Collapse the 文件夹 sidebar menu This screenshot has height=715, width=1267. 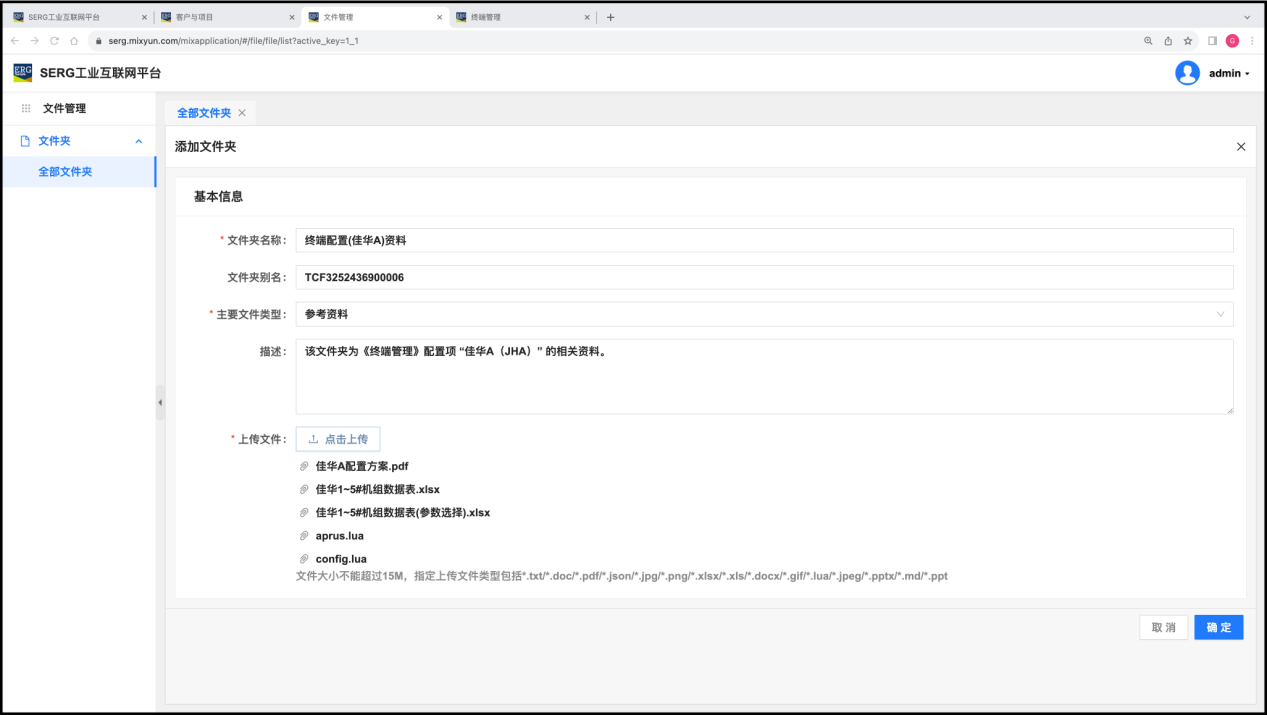pyautogui.click(x=138, y=141)
